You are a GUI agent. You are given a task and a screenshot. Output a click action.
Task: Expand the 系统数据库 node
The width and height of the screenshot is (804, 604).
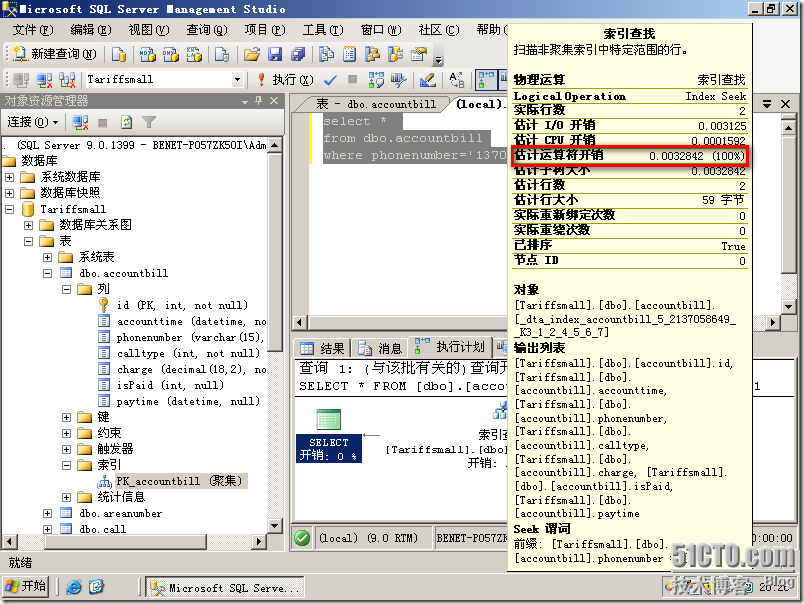coord(10,177)
